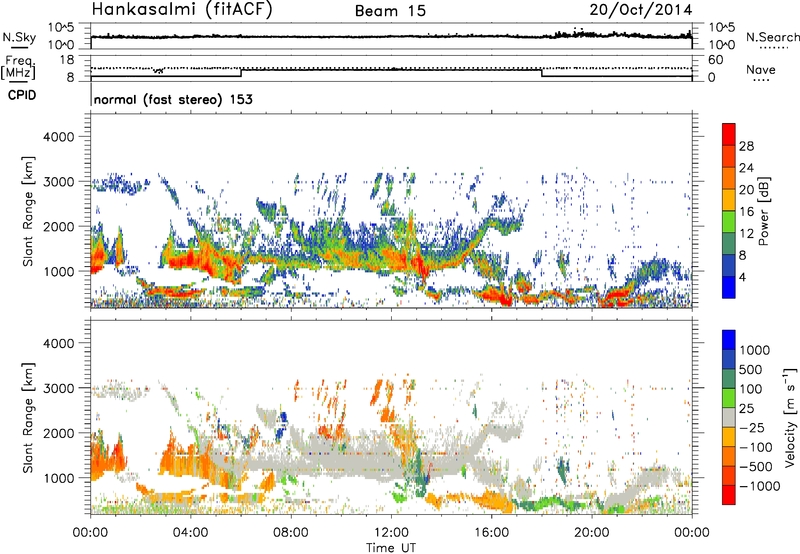Viewport: 800px width, 554px height.
Task: Select the "04:00" time axis tick
Action: point(191,533)
